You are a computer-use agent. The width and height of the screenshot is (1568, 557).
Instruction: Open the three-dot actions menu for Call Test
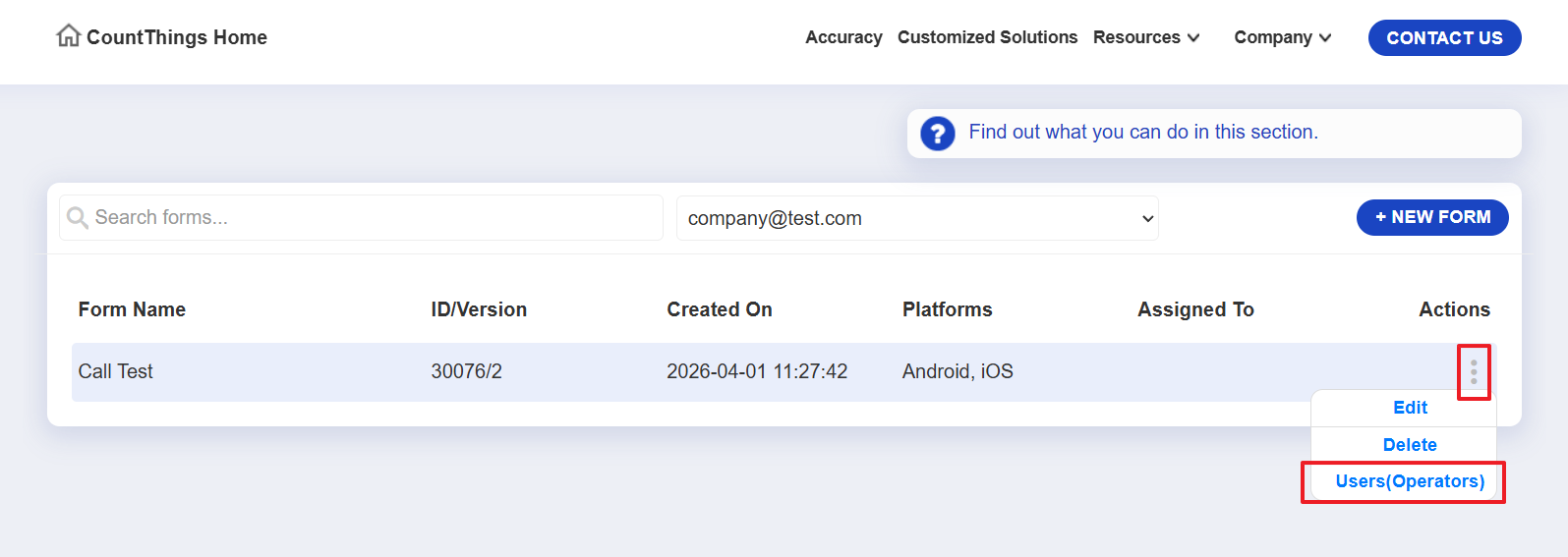tap(1473, 372)
